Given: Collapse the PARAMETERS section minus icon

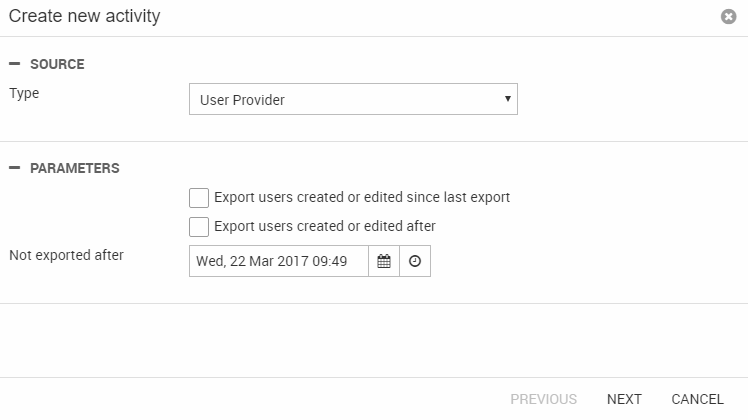Looking at the screenshot, I should tap(14, 168).
